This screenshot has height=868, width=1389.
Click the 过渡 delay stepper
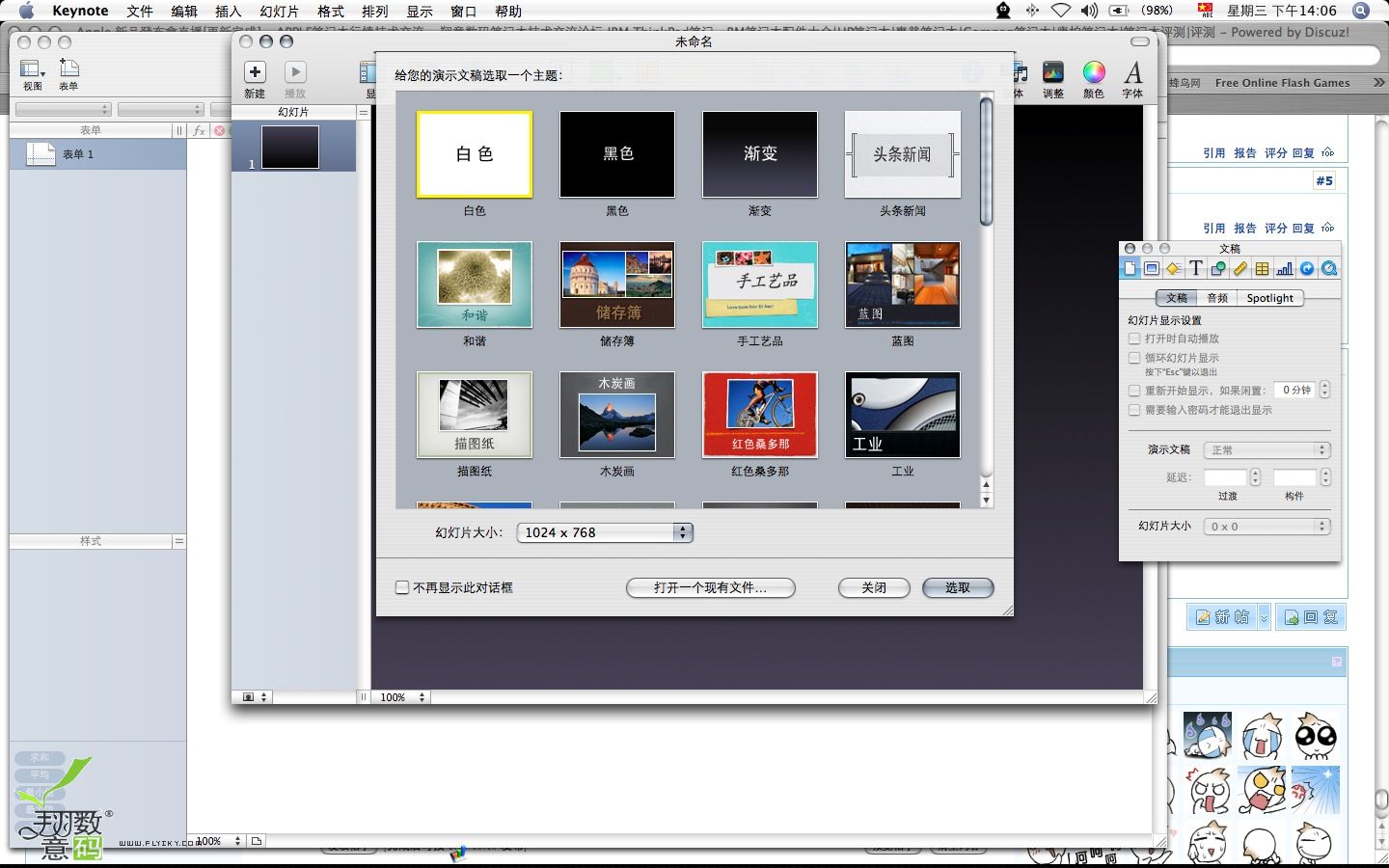point(1255,477)
